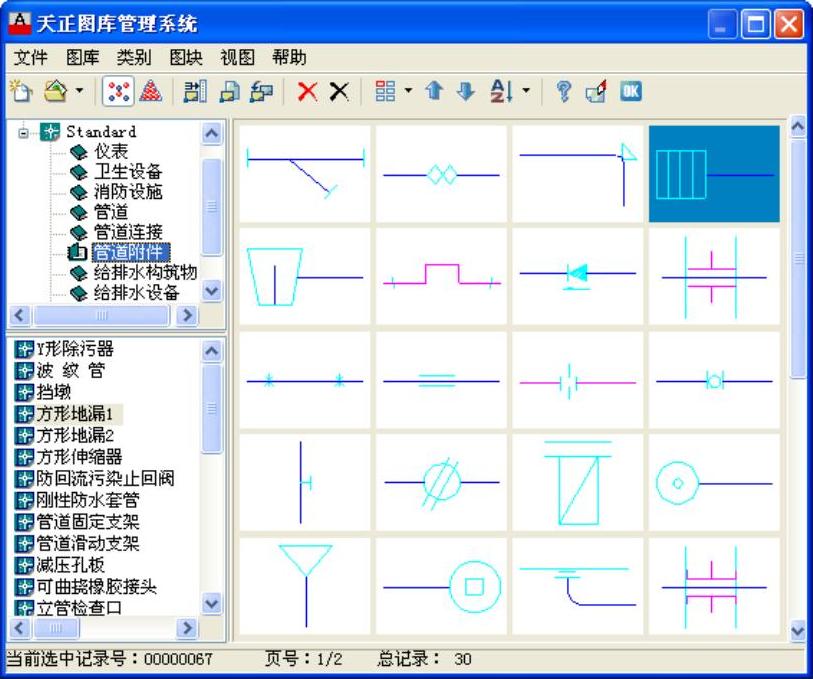813x679 pixels.
Task: Select the 给排水设备 category
Action: 136,293
